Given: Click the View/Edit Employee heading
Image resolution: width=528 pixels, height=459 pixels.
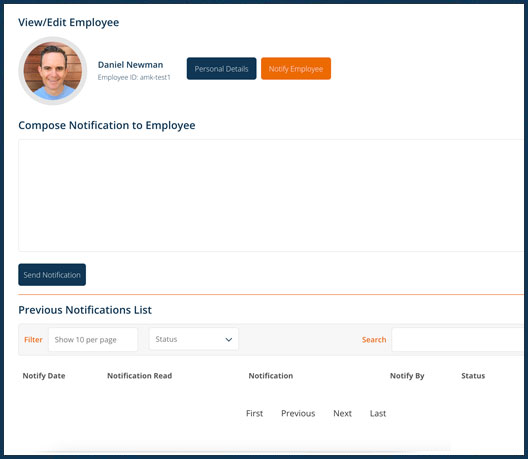Looking at the screenshot, I should [69, 22].
